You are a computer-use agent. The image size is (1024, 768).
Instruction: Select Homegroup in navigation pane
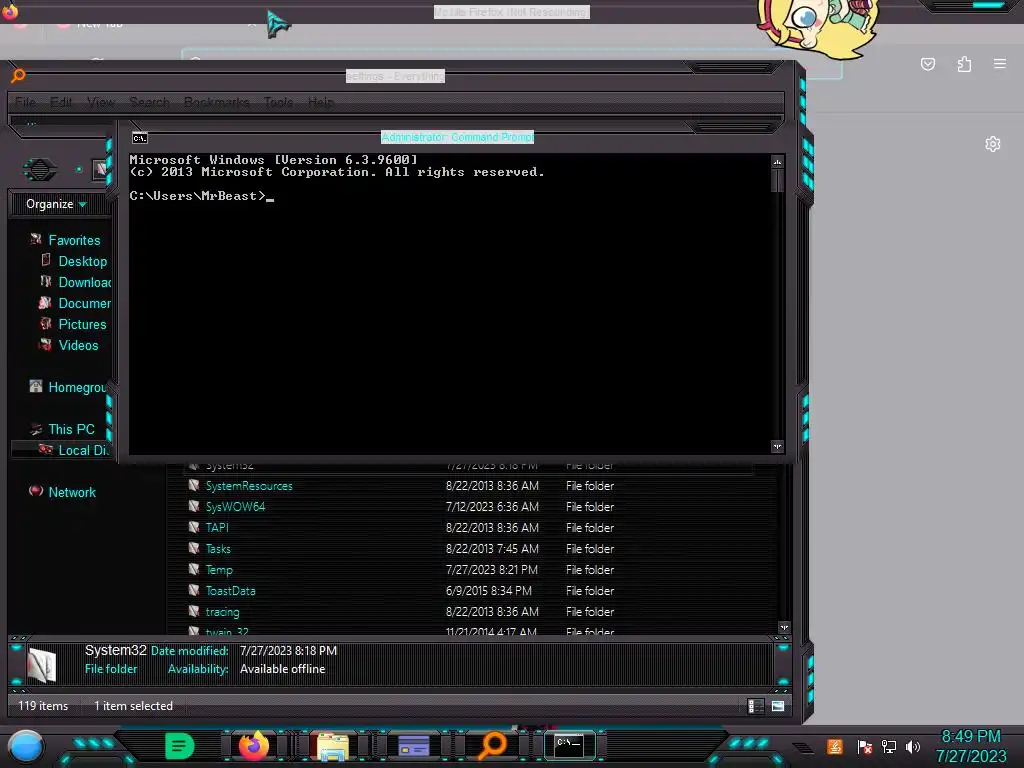(77, 387)
